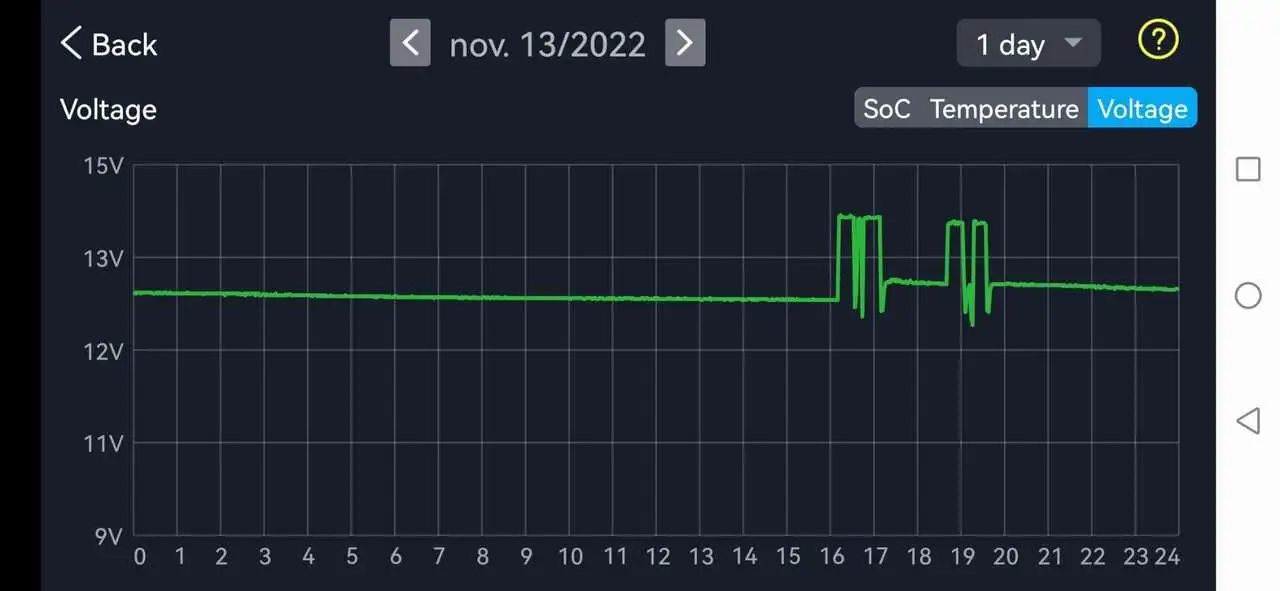Screen dimensions: 1280x591
Task: Expand the time range dropdown arrow
Action: pos(1073,43)
